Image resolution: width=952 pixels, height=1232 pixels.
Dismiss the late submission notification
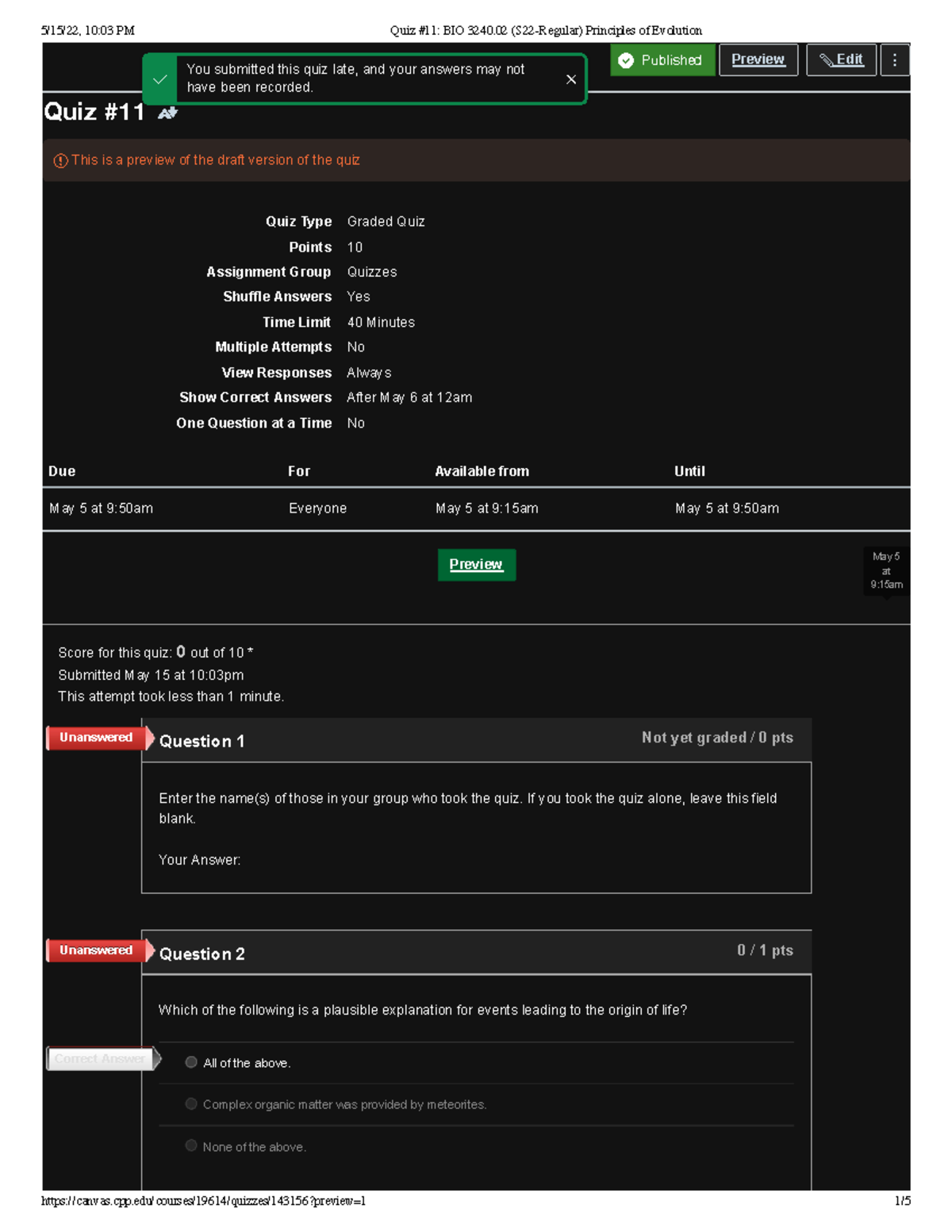pyautogui.click(x=570, y=79)
